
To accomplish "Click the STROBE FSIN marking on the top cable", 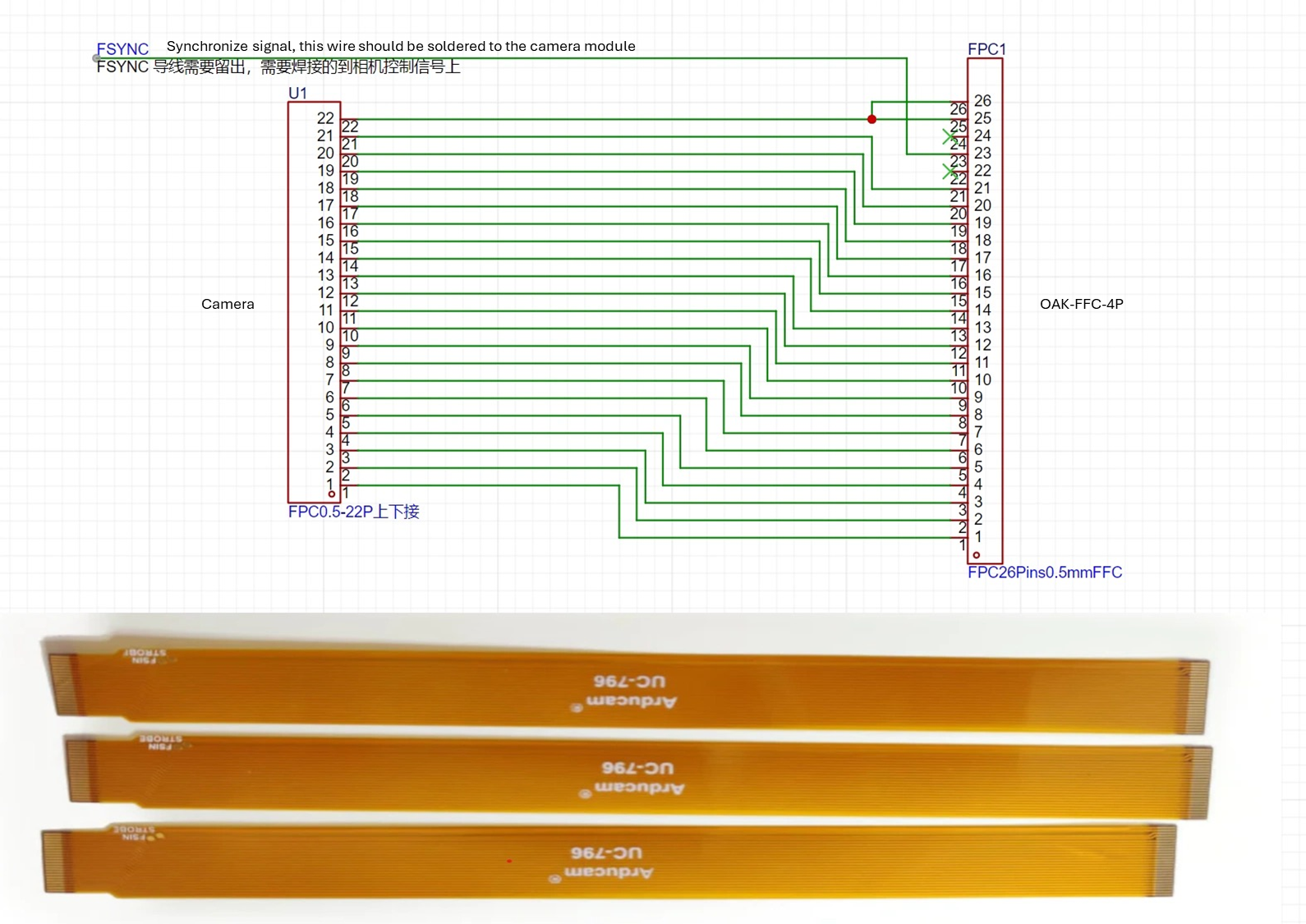I will coord(145,655).
